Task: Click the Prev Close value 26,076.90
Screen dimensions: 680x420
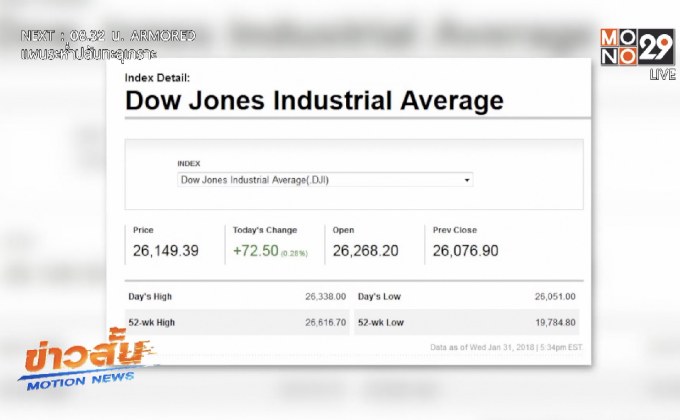Action: pos(466,250)
